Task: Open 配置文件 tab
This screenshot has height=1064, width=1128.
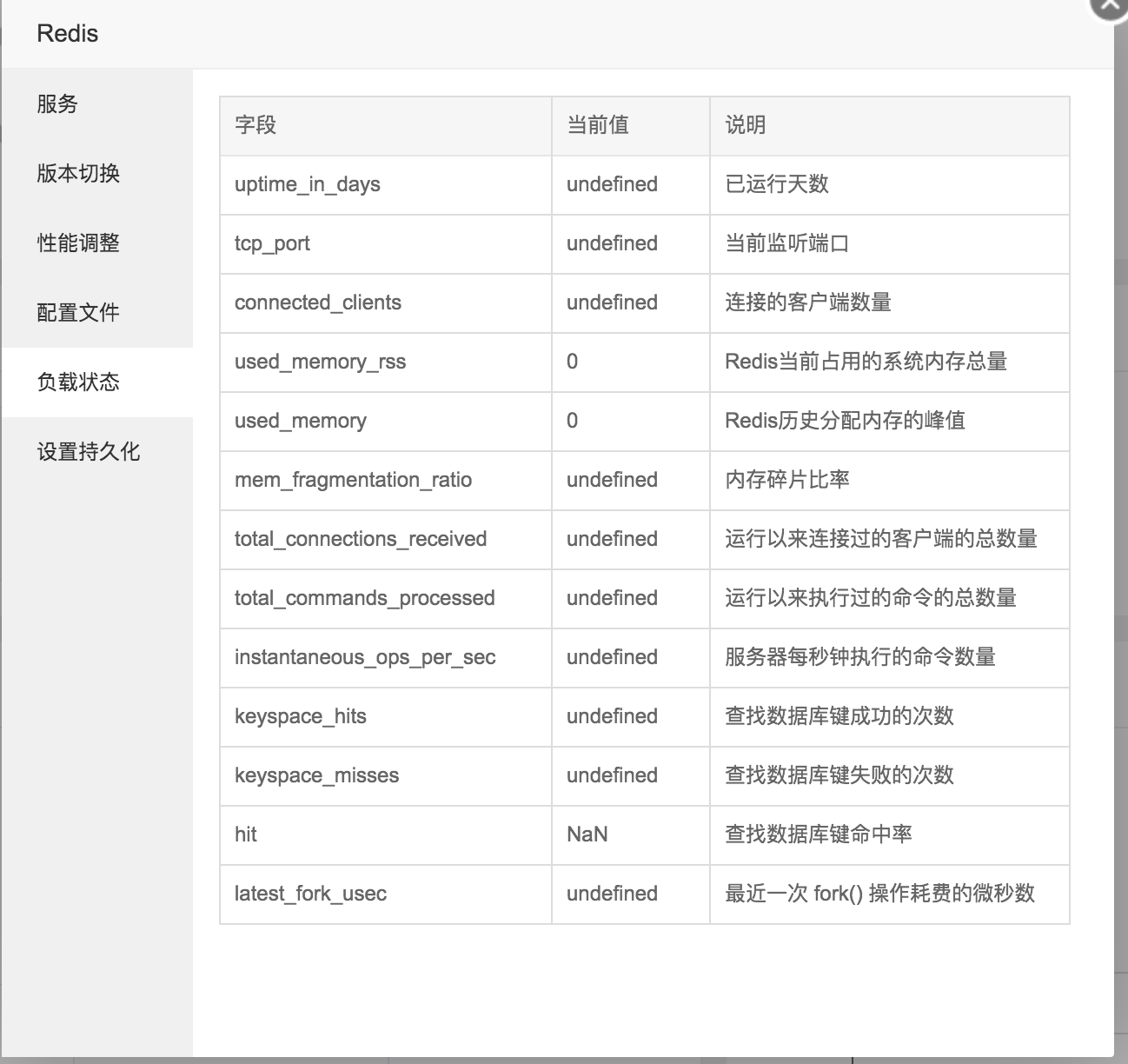Action: click(96, 313)
